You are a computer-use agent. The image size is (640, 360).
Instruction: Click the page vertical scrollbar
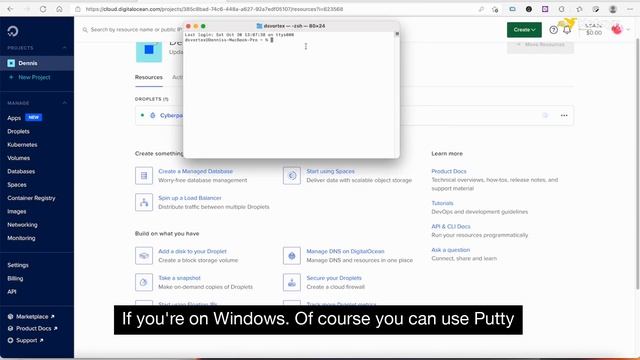(x=638, y=163)
